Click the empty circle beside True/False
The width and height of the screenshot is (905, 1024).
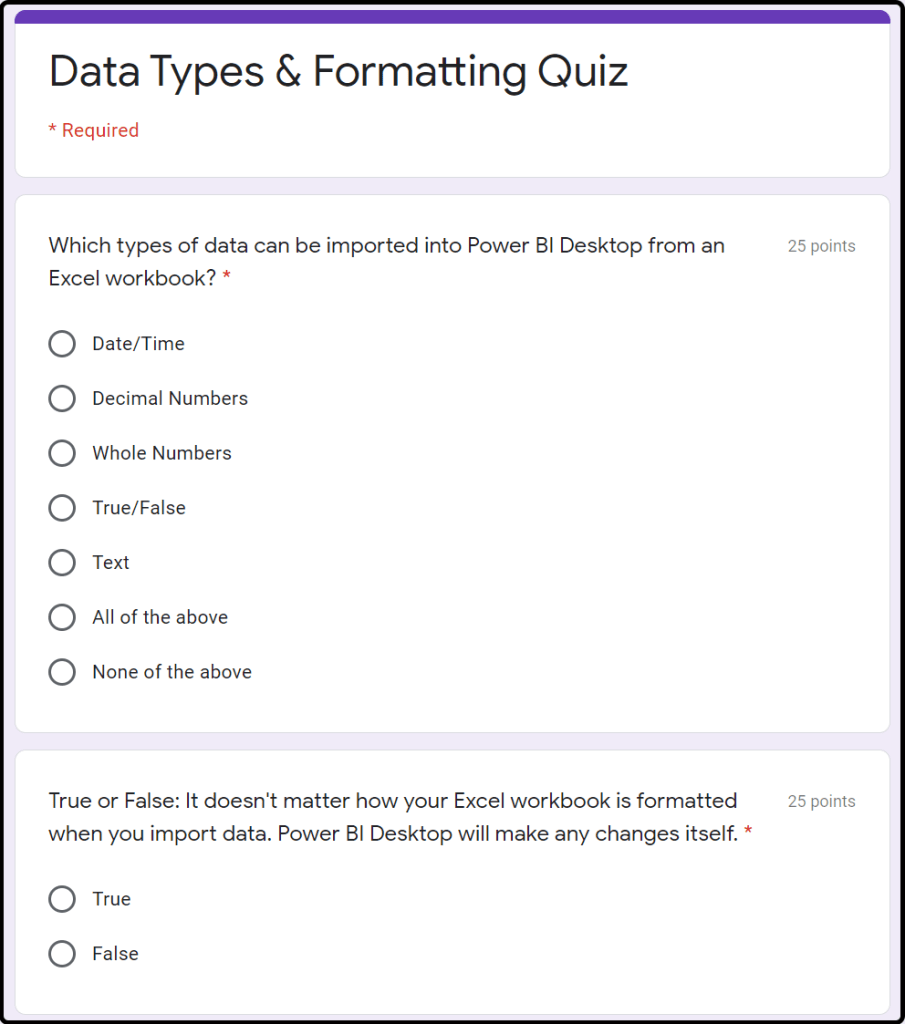(62, 508)
